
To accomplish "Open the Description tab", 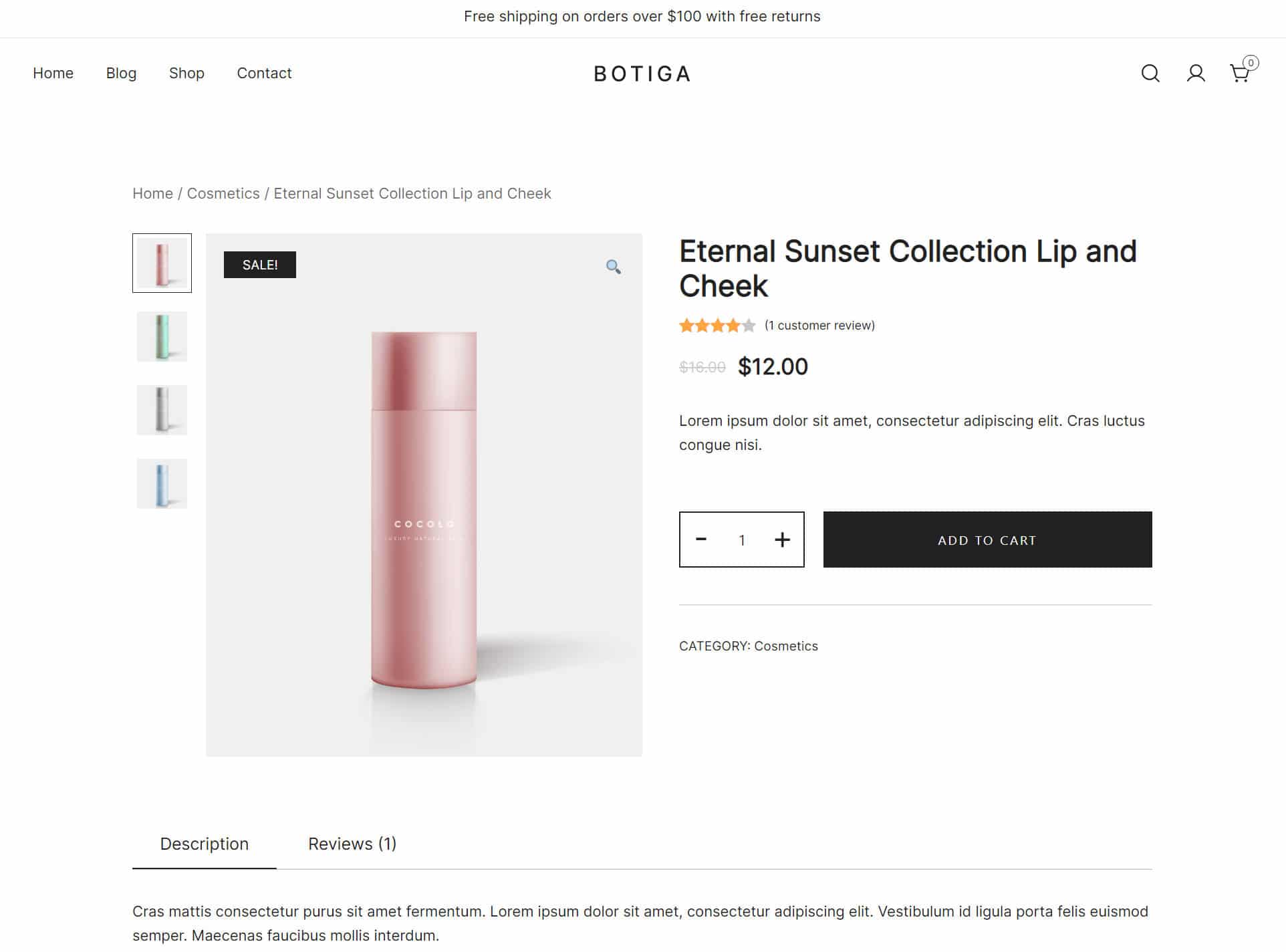I will 204,844.
